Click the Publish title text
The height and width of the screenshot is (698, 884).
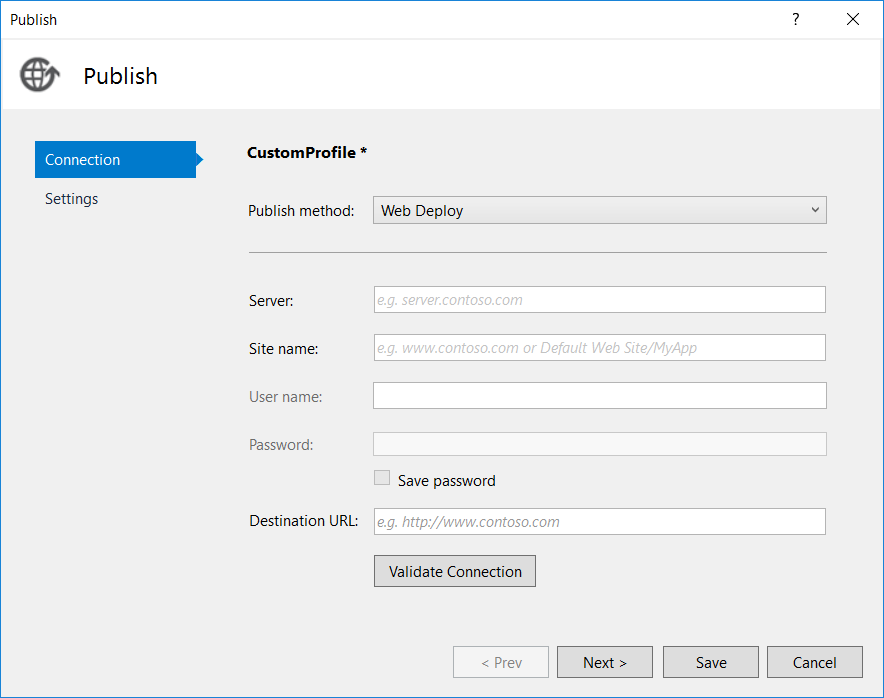tap(120, 76)
